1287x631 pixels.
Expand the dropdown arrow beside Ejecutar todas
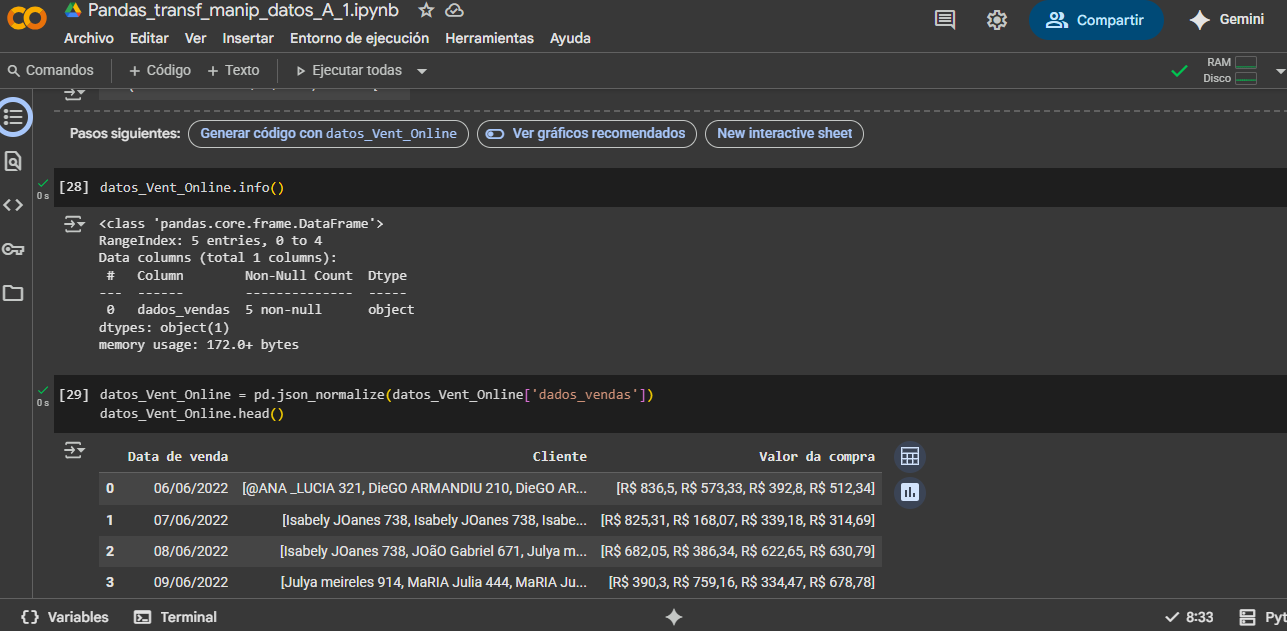click(422, 71)
